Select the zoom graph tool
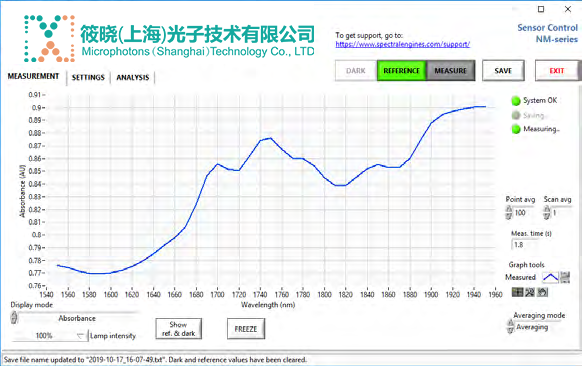 530,293
